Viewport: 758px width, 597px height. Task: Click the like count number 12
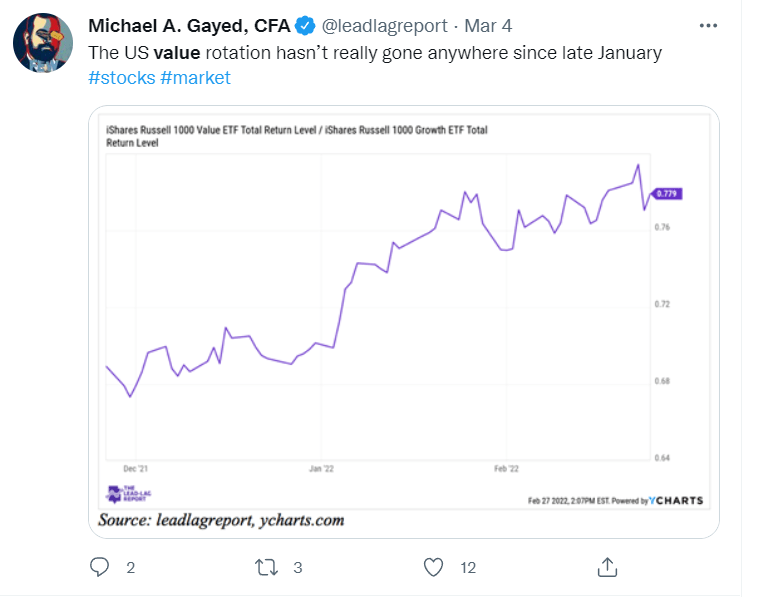tap(468, 568)
